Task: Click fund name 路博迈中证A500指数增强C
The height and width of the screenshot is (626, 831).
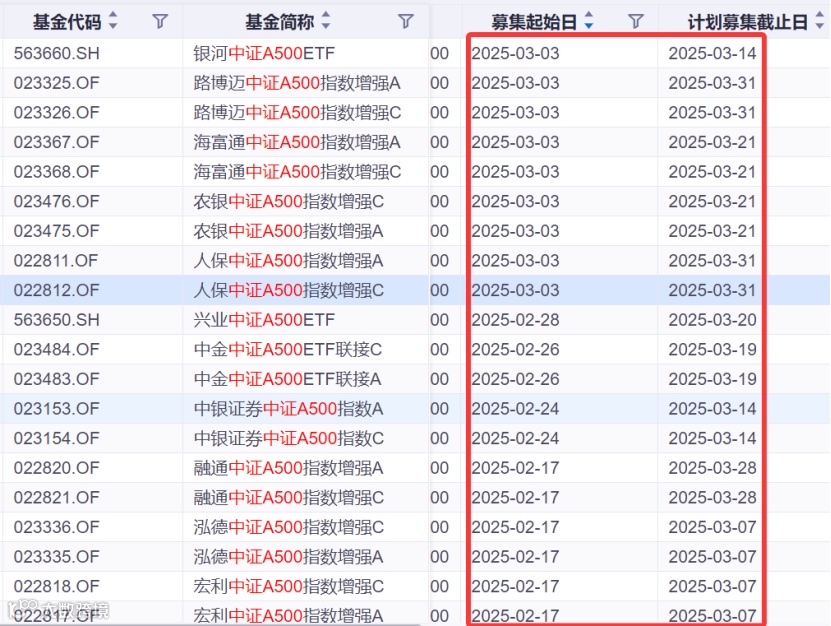Action: [297, 113]
